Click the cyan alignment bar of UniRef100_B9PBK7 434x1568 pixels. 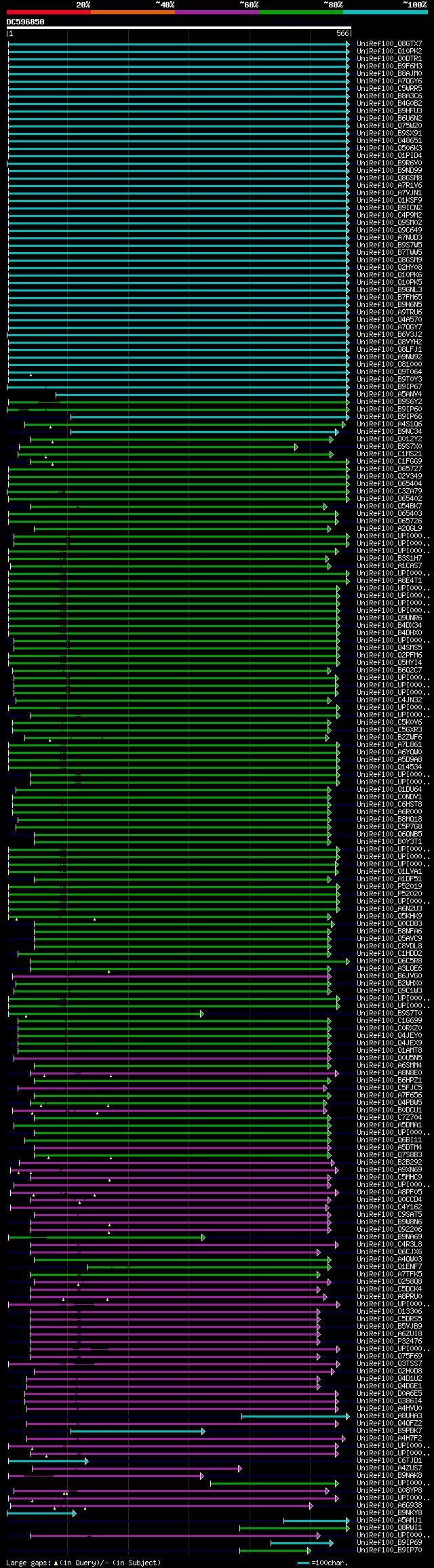click(138, 1431)
